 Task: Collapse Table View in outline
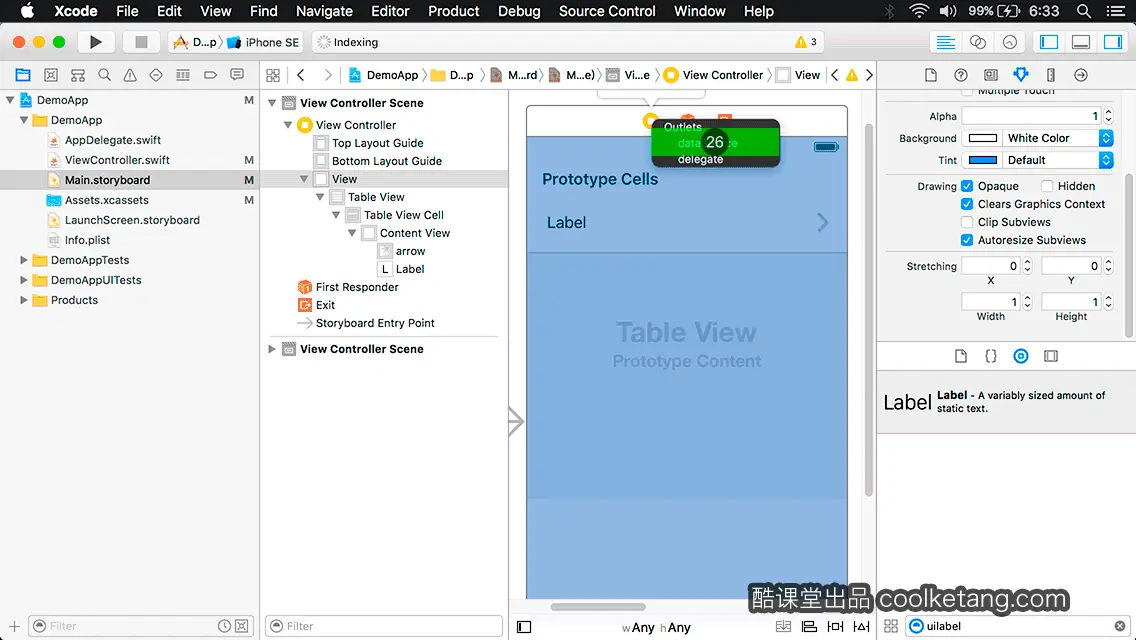coord(320,197)
